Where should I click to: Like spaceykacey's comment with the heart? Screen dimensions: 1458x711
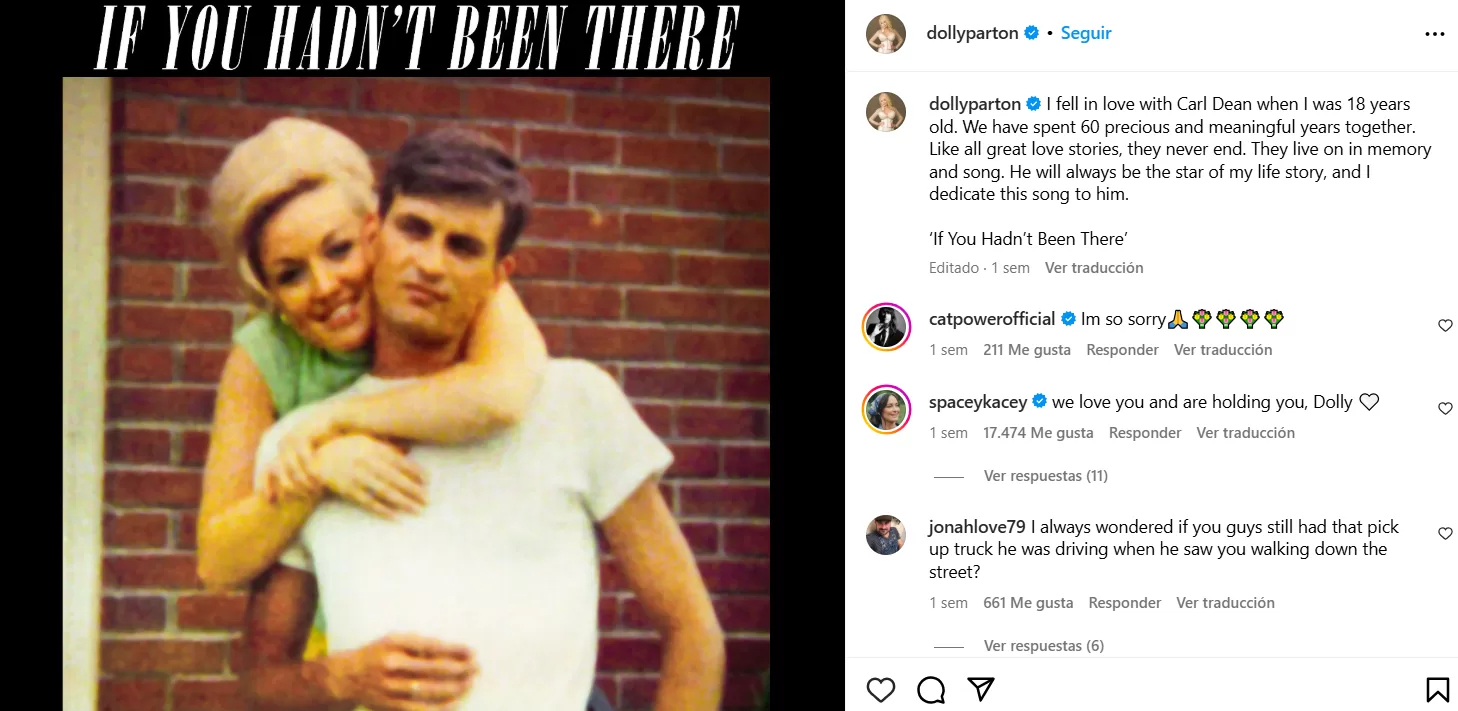[x=1445, y=409]
